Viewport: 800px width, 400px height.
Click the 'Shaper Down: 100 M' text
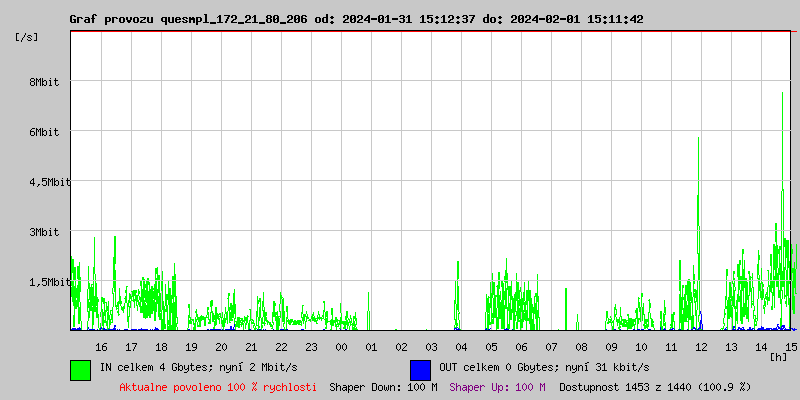(383, 386)
